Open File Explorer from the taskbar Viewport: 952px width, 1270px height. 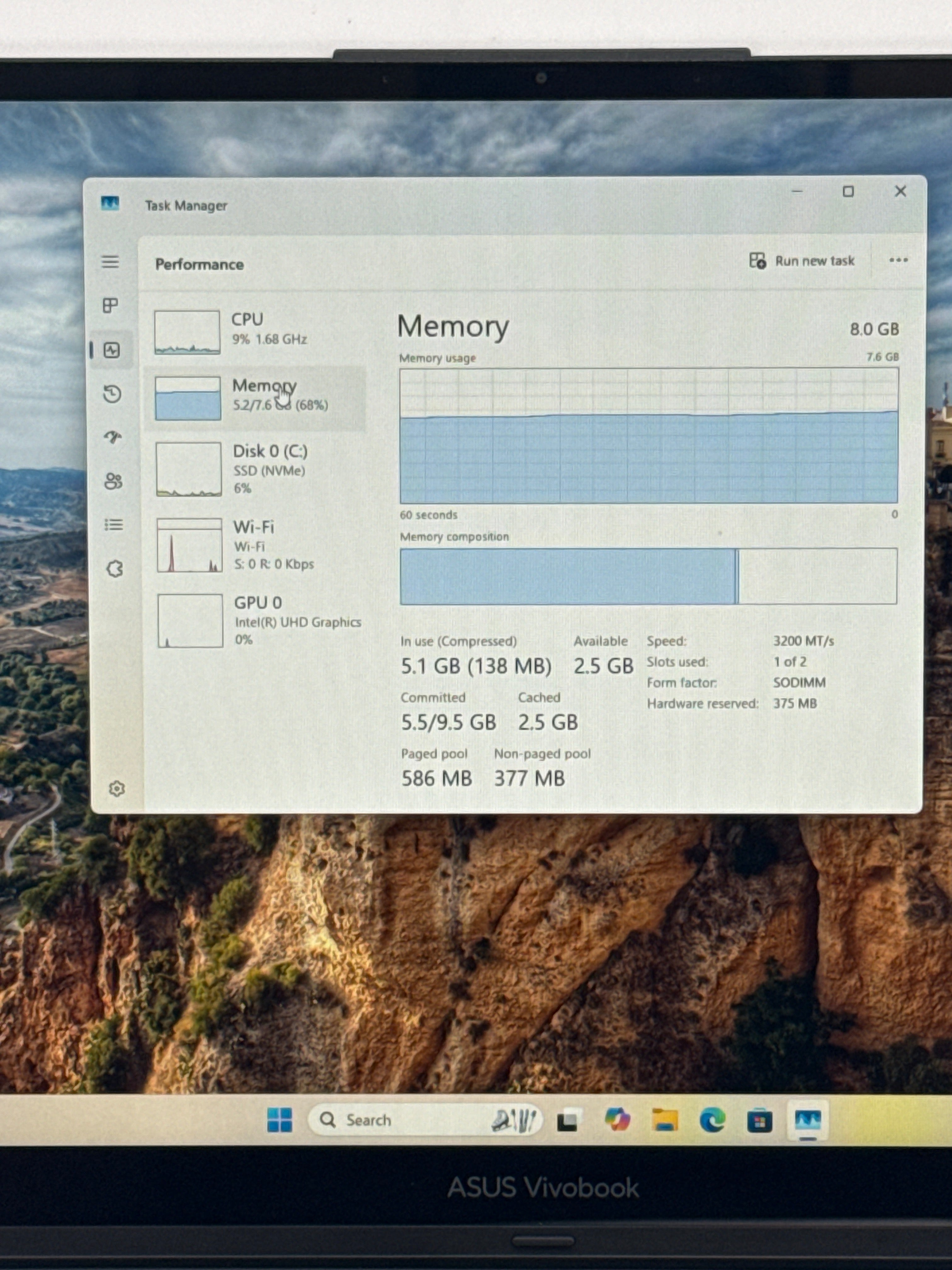click(x=665, y=1119)
